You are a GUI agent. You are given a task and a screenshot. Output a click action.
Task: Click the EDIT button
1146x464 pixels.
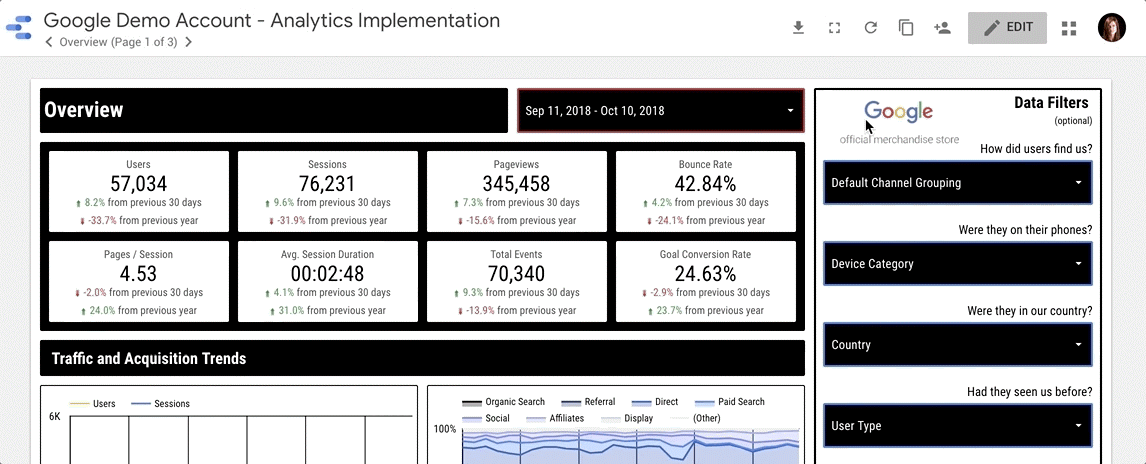pyautogui.click(x=1007, y=28)
